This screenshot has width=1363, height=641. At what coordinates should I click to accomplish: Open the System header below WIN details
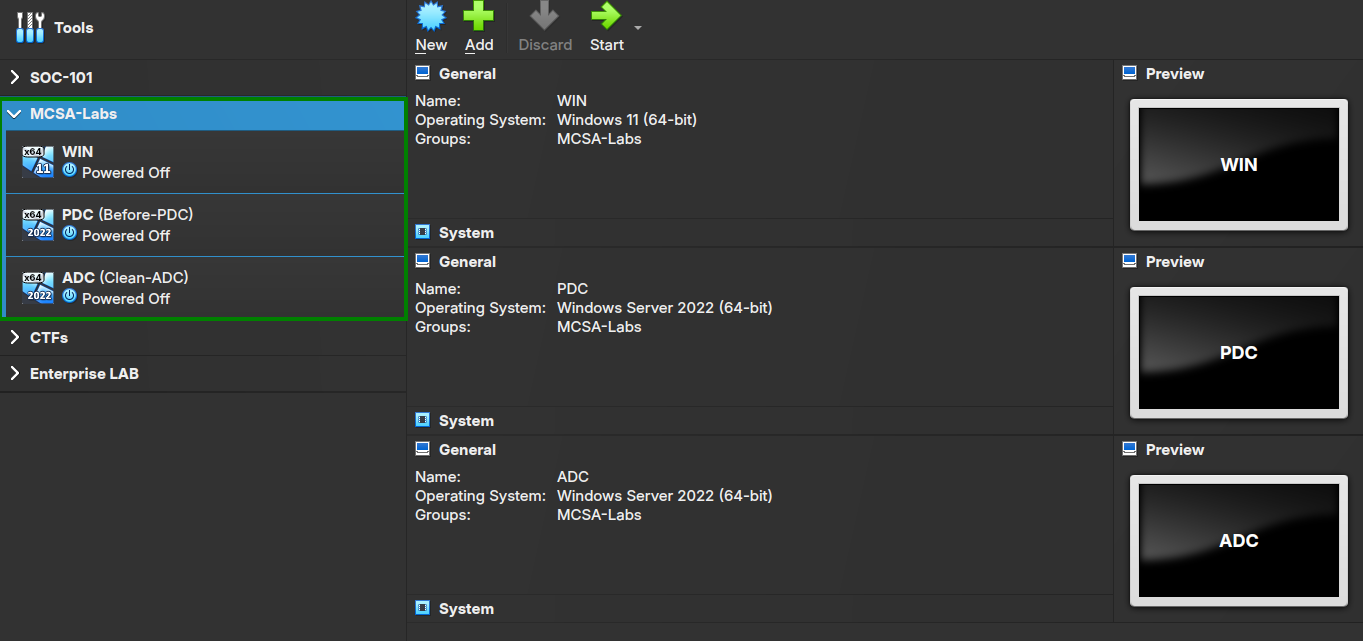tap(466, 233)
